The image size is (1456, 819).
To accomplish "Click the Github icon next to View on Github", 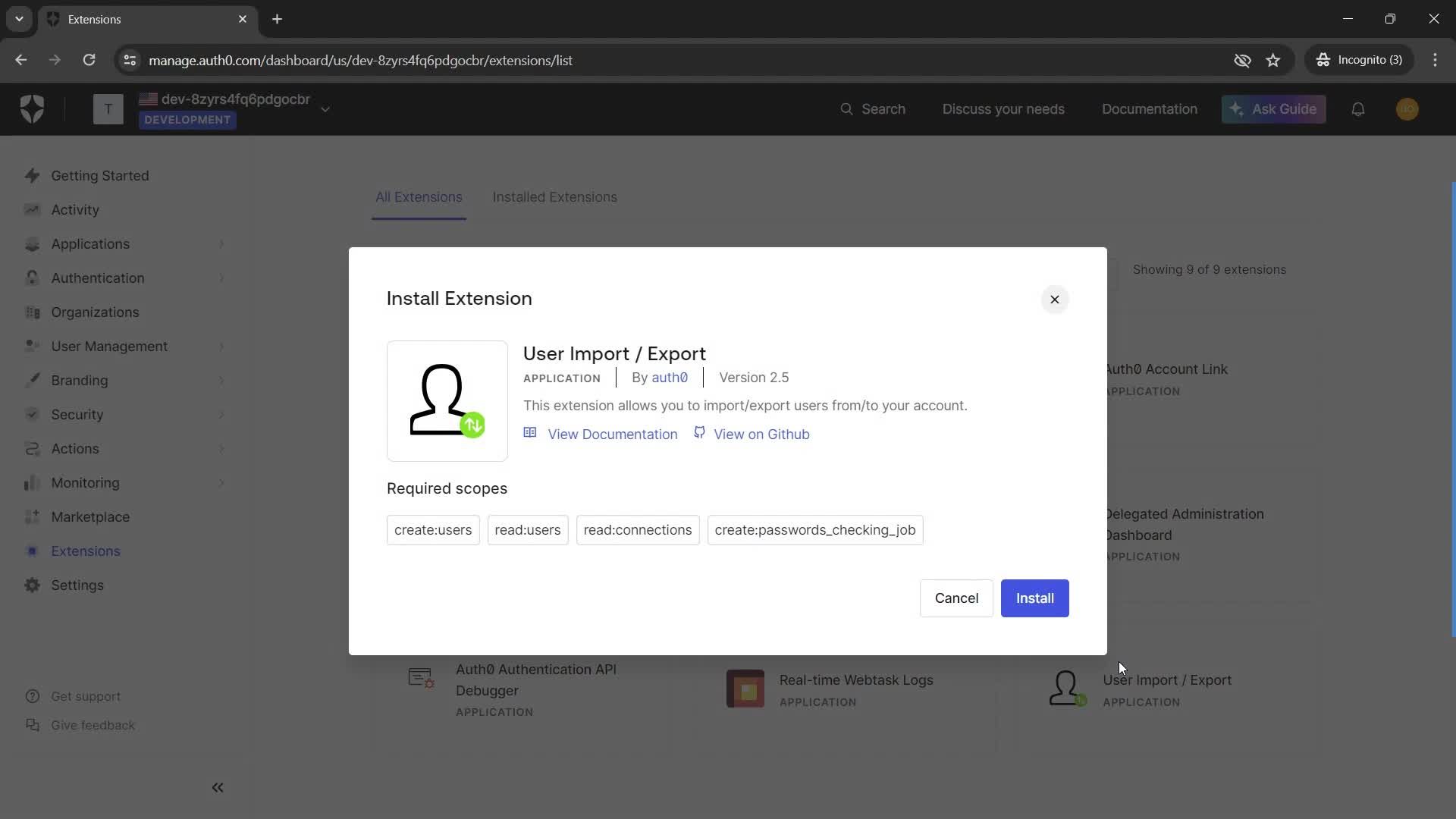I will pyautogui.click(x=699, y=432).
